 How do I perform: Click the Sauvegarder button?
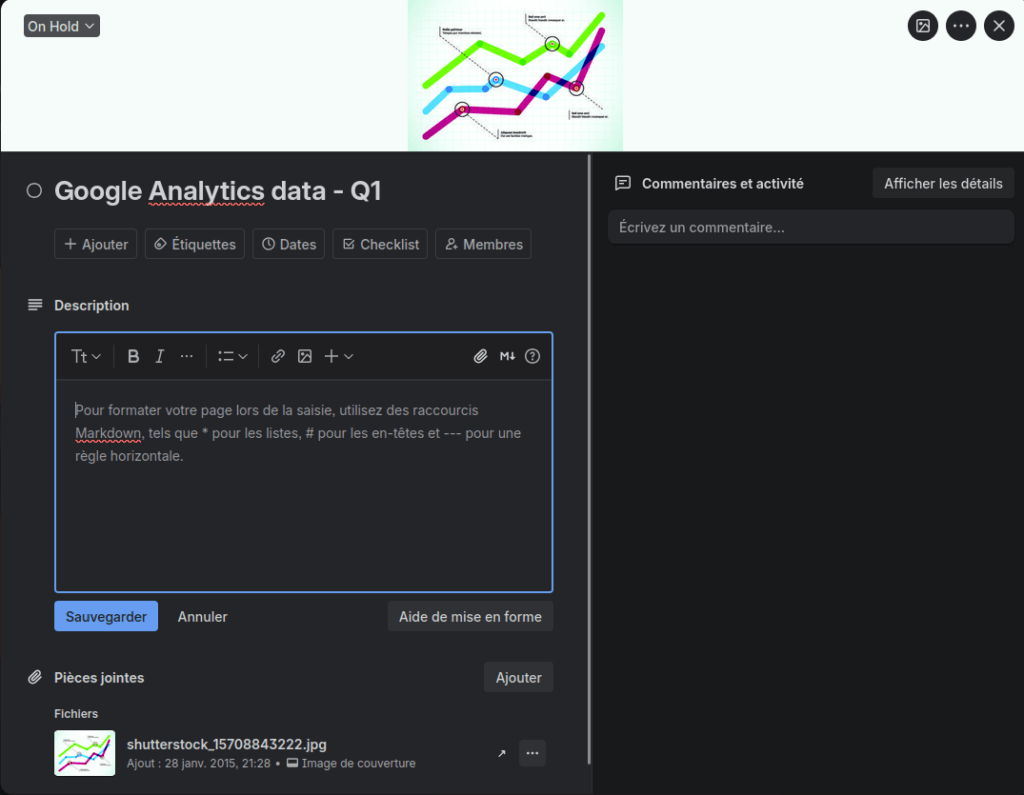(106, 616)
